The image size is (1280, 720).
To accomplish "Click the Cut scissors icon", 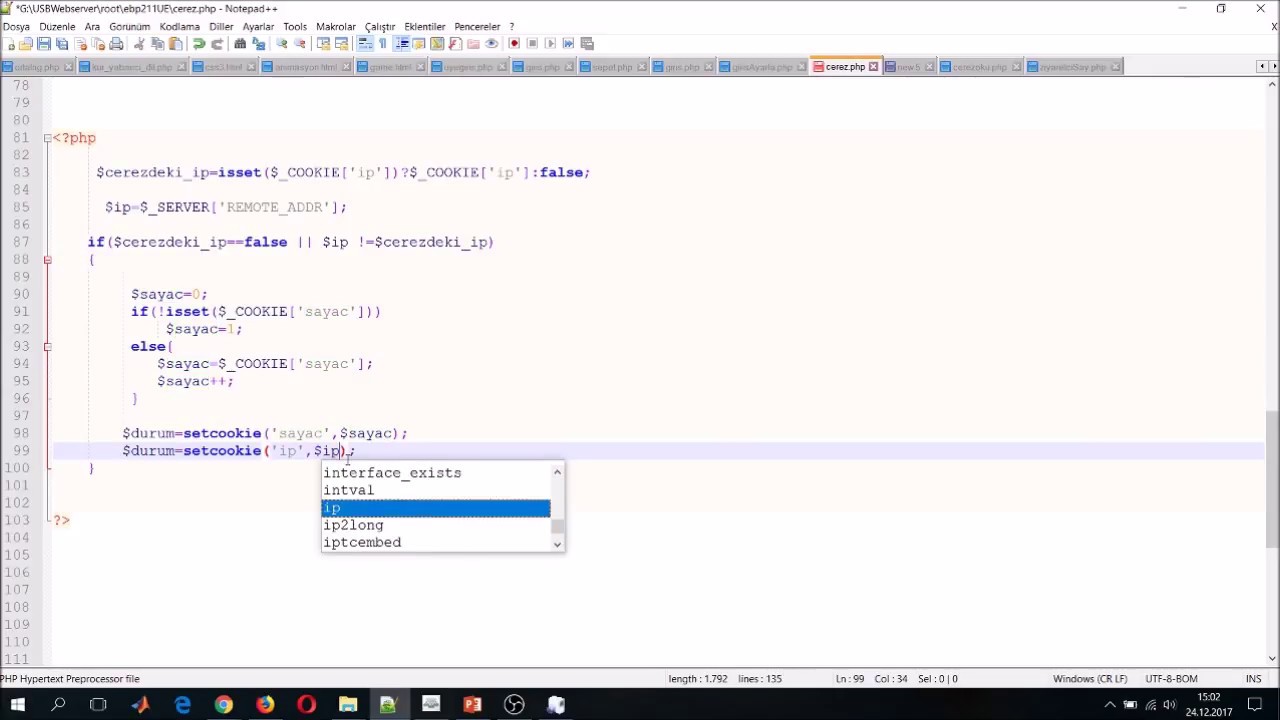I will 139,44.
